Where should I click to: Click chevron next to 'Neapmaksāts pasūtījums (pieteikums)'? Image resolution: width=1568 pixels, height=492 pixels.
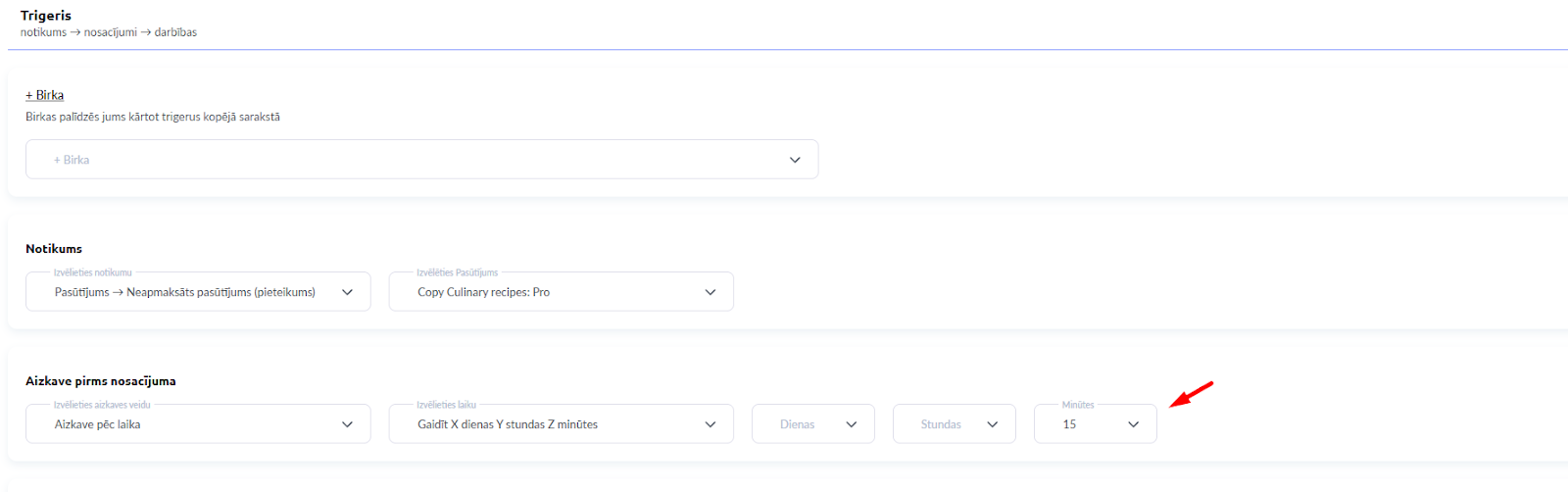point(347,292)
